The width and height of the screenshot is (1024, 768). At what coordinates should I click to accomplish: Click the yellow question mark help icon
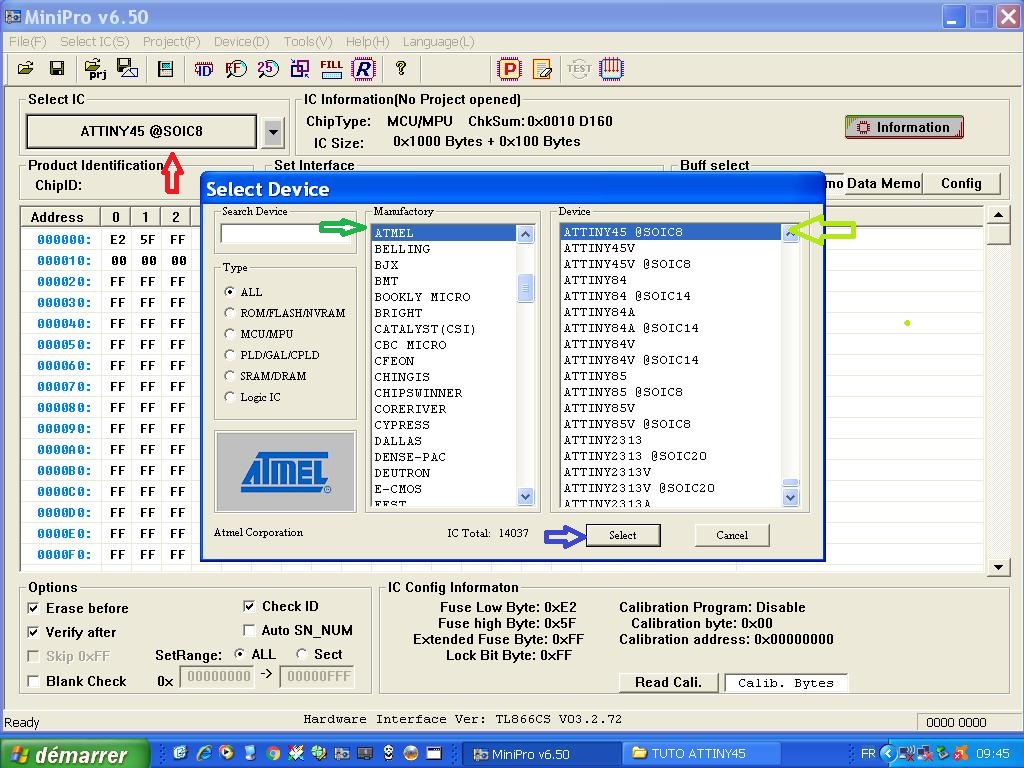point(401,68)
